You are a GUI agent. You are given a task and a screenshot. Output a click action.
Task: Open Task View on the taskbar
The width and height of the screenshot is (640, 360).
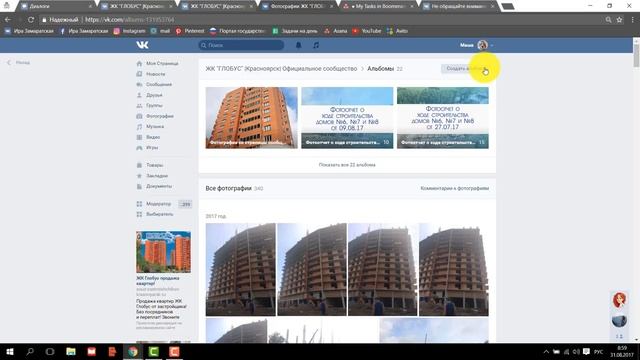[x=50, y=351]
